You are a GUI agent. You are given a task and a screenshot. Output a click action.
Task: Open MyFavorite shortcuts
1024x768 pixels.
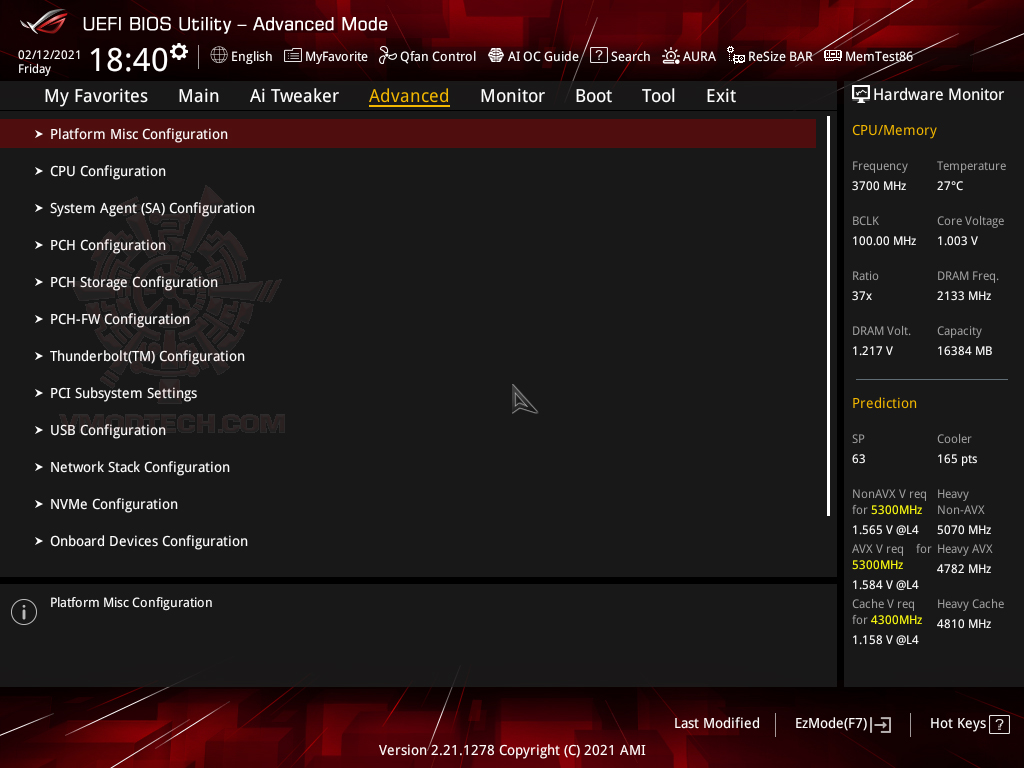[x=325, y=56]
